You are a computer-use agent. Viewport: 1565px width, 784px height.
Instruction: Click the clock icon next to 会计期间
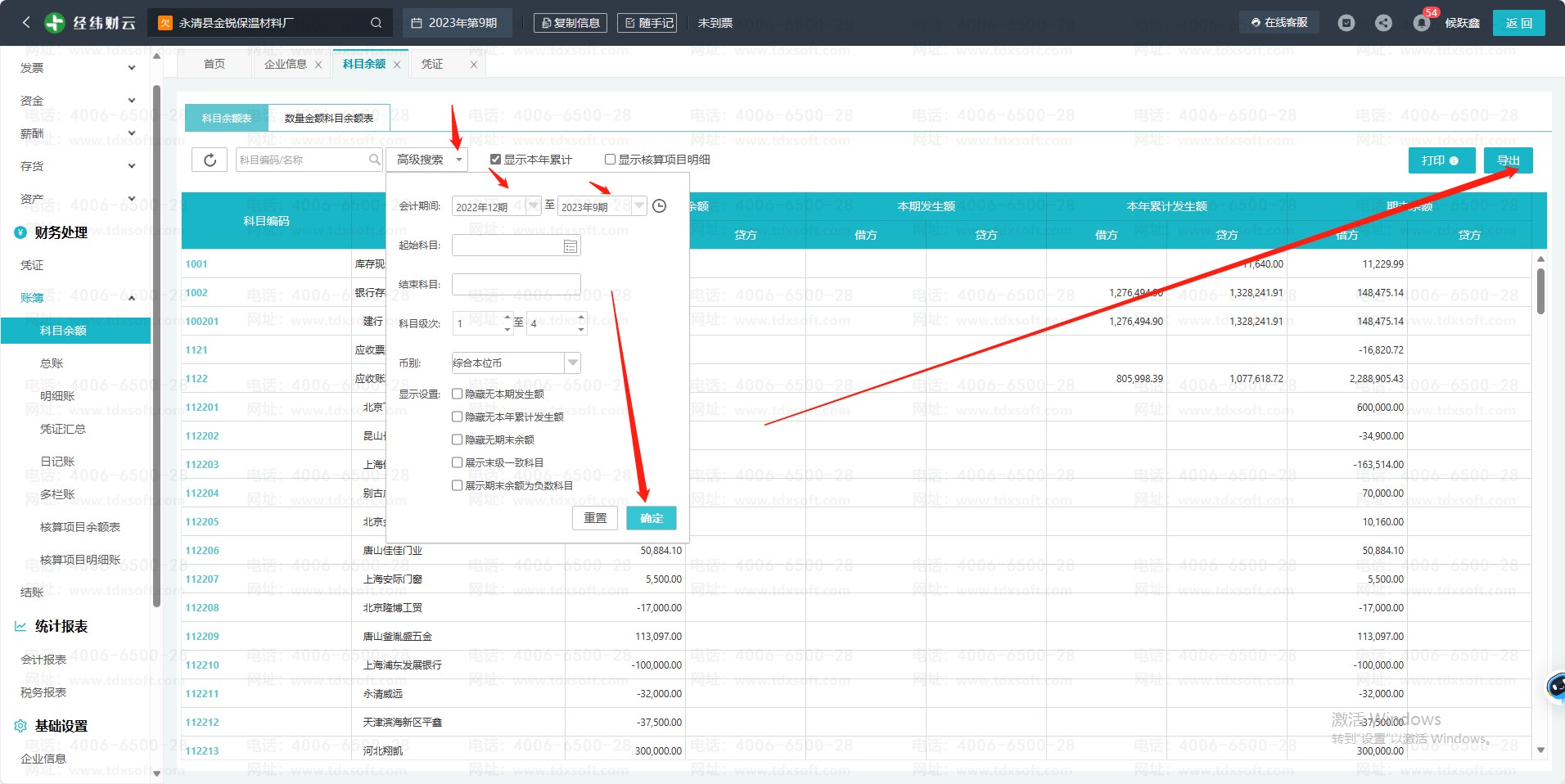(659, 206)
